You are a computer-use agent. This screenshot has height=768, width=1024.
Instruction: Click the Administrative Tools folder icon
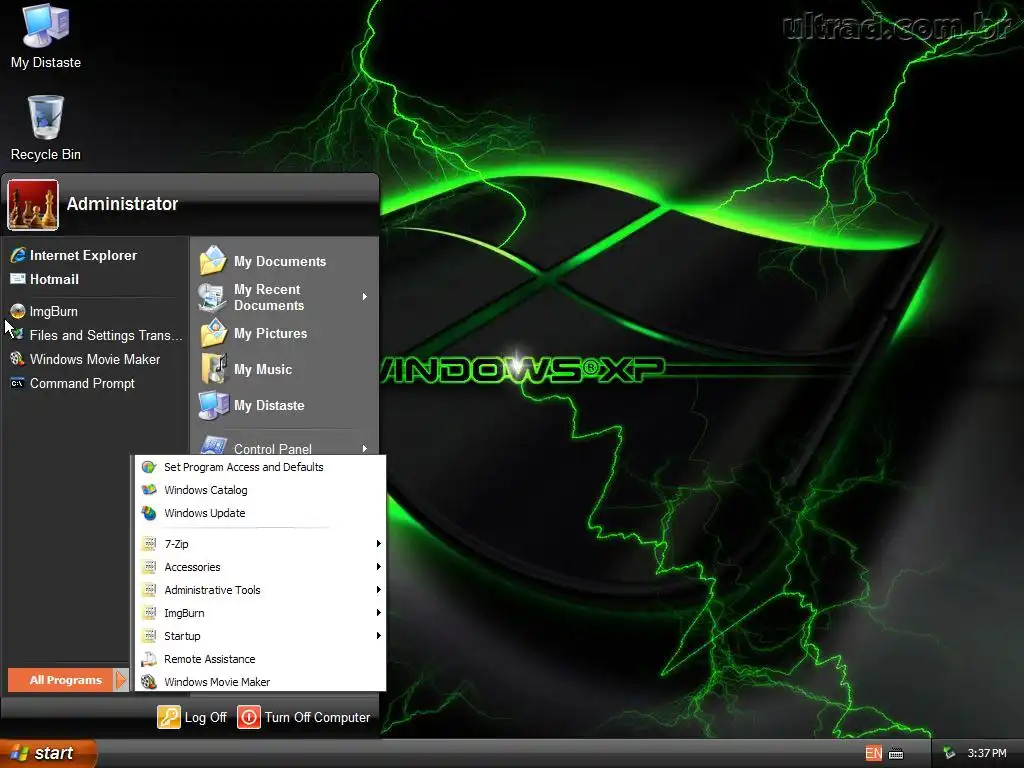point(150,590)
